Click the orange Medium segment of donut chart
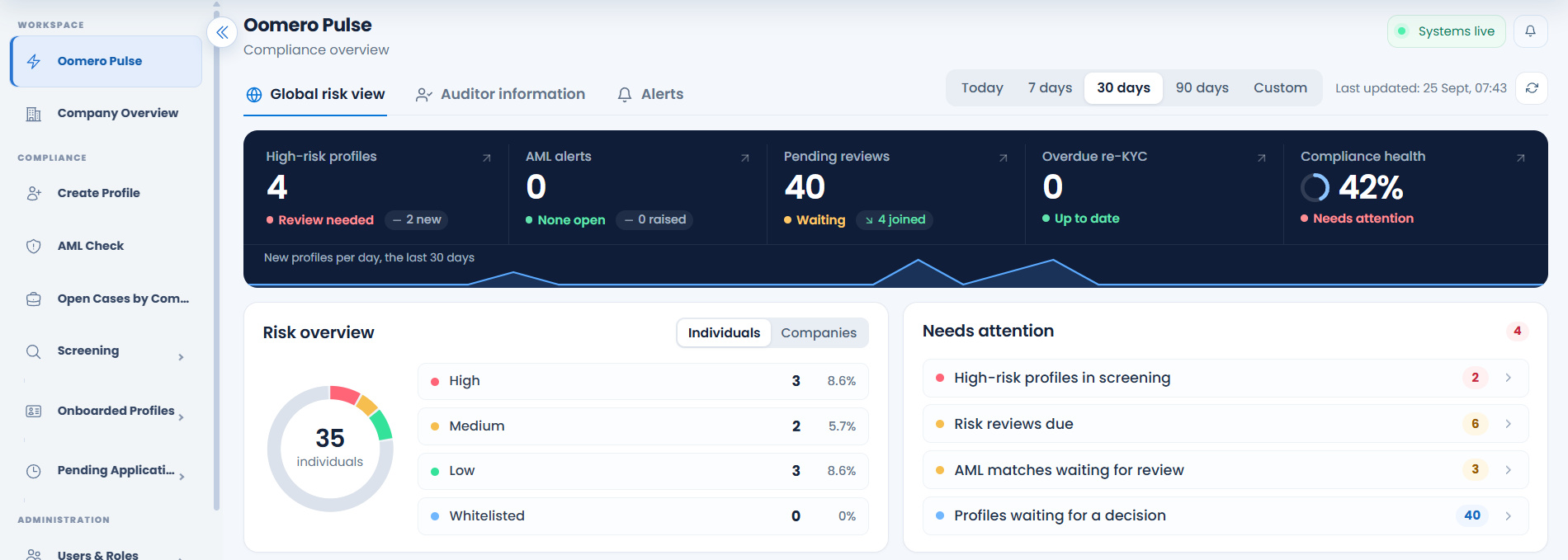The image size is (1568, 560). point(367,405)
